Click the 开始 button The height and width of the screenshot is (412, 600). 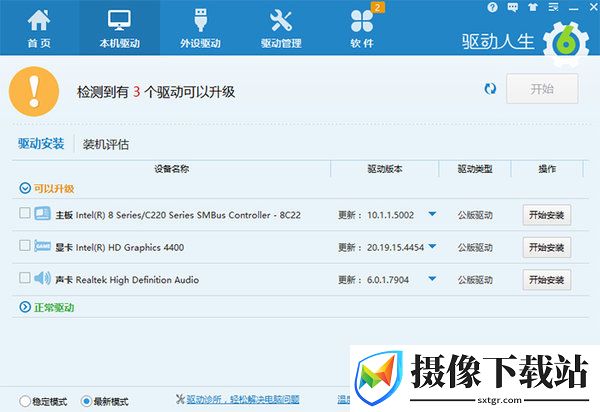(x=542, y=89)
